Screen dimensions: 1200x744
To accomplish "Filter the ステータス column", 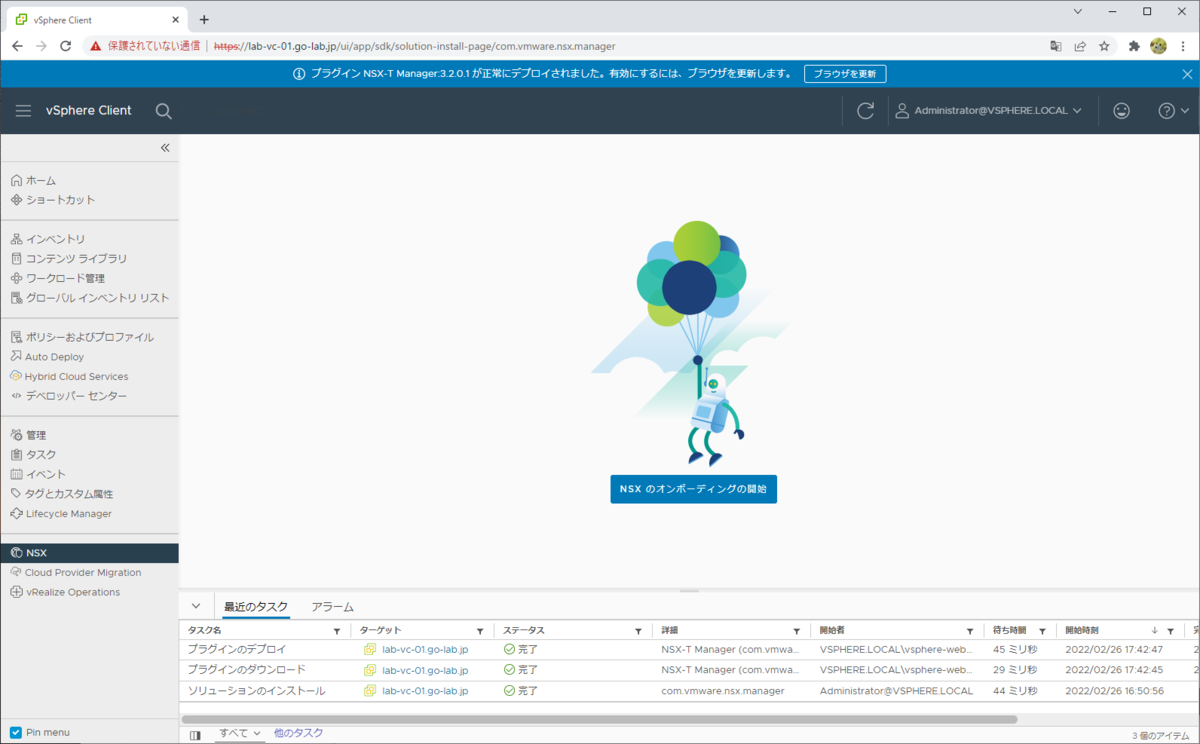I will [x=638, y=631].
